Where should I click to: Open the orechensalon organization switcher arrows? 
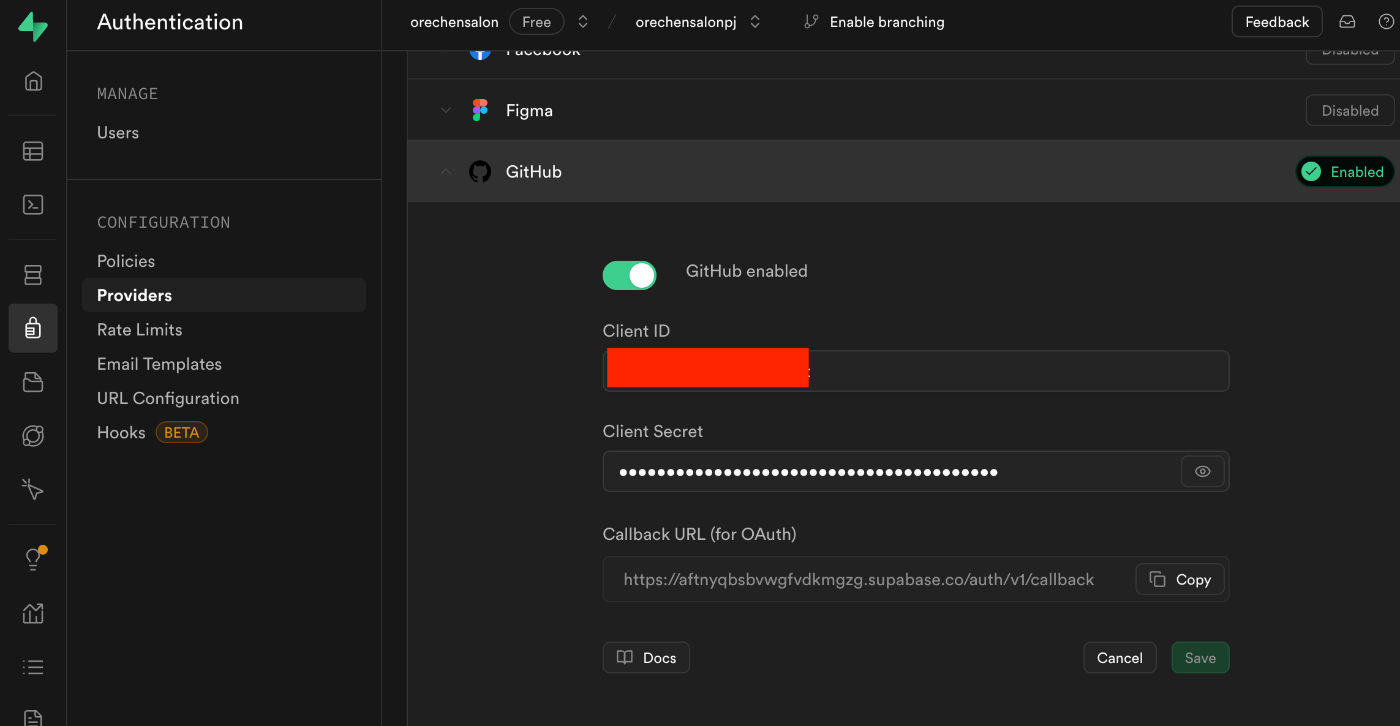point(583,22)
